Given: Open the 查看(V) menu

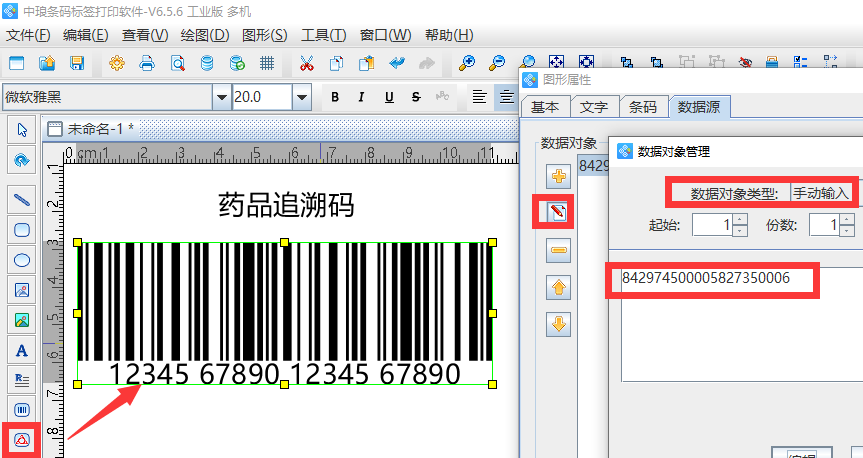Looking at the screenshot, I should click(x=145, y=36).
